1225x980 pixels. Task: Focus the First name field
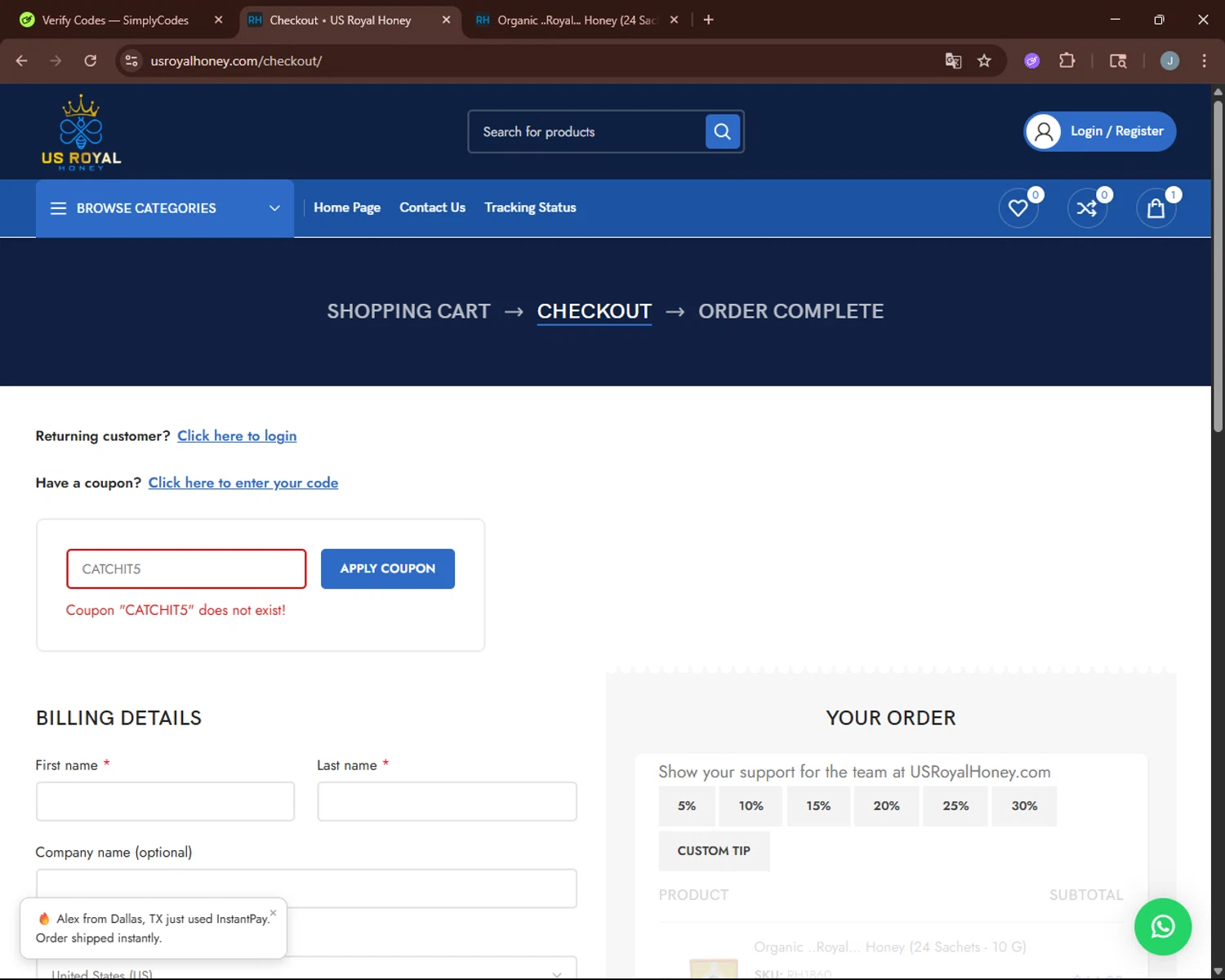pyautogui.click(x=165, y=801)
